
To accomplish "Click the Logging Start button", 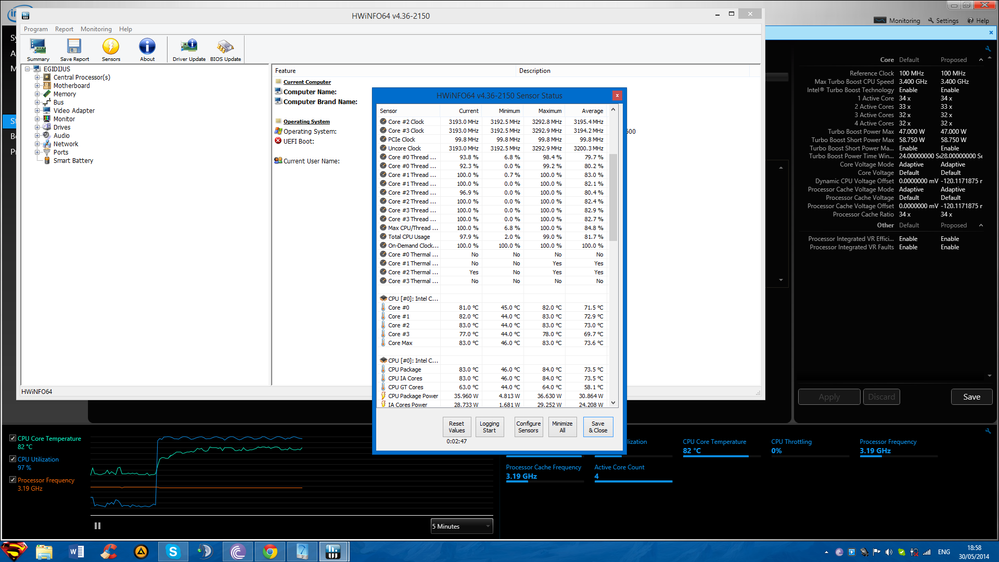I will point(489,426).
